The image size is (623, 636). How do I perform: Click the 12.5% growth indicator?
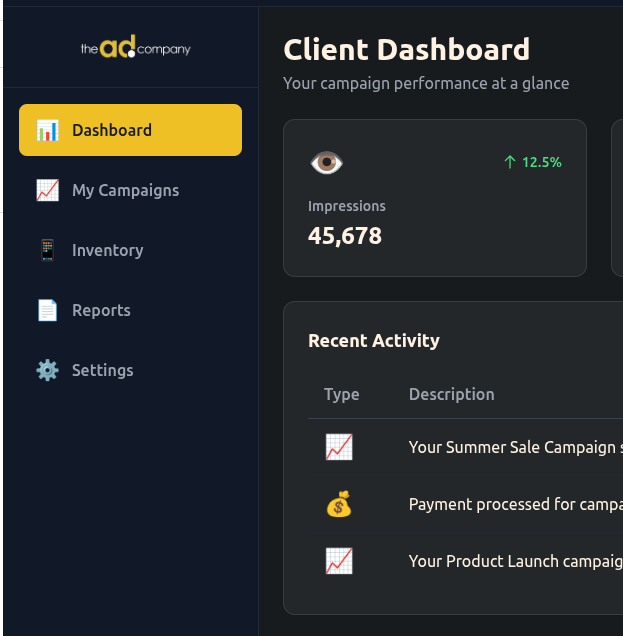532,162
